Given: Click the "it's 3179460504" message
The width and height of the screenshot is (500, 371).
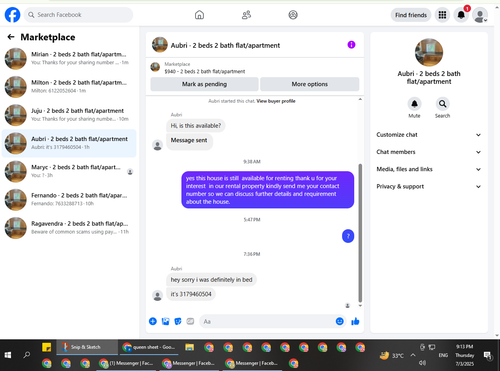Looking at the screenshot, I should [191, 294].
